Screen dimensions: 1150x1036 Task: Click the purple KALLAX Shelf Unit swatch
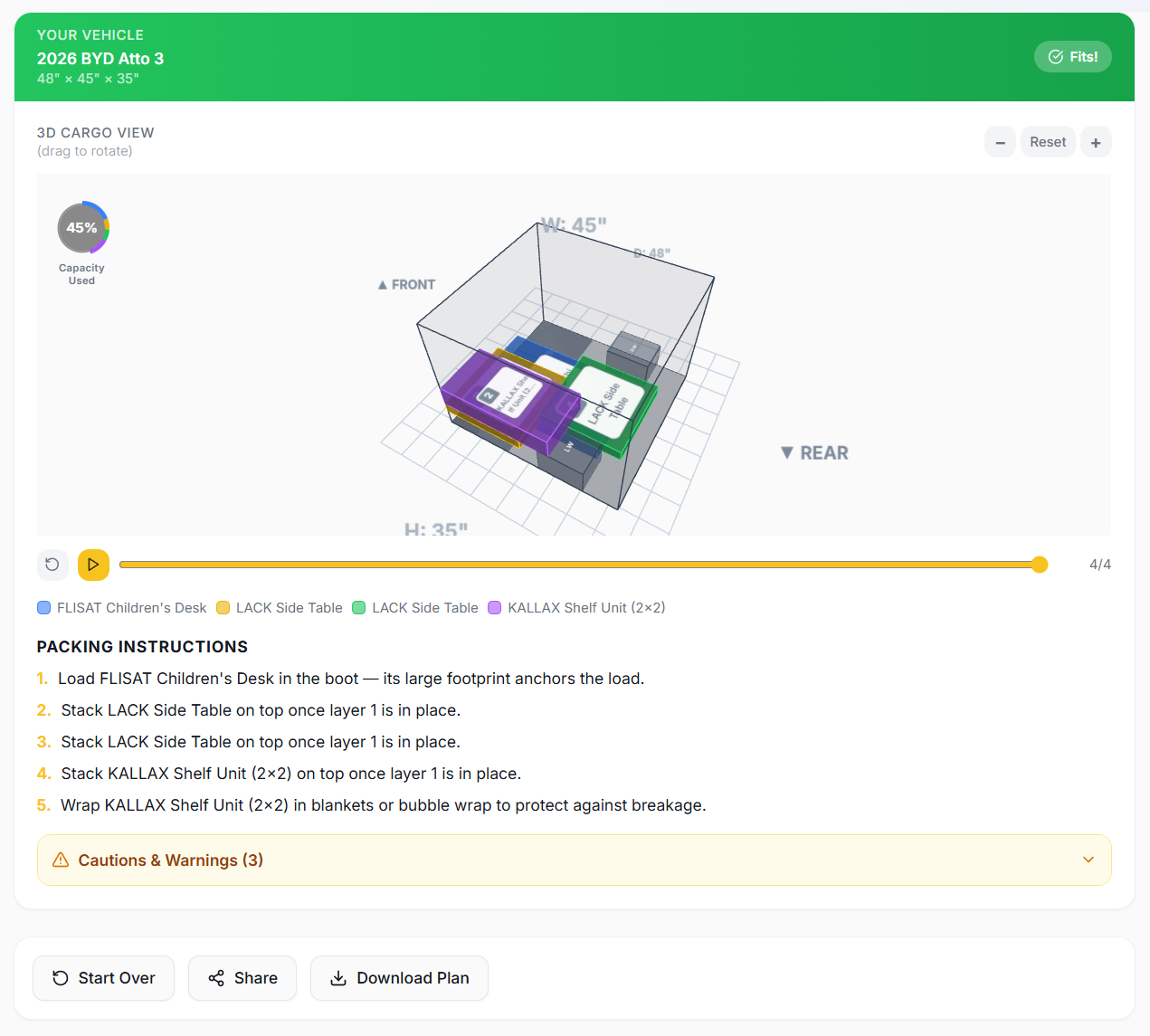point(494,608)
